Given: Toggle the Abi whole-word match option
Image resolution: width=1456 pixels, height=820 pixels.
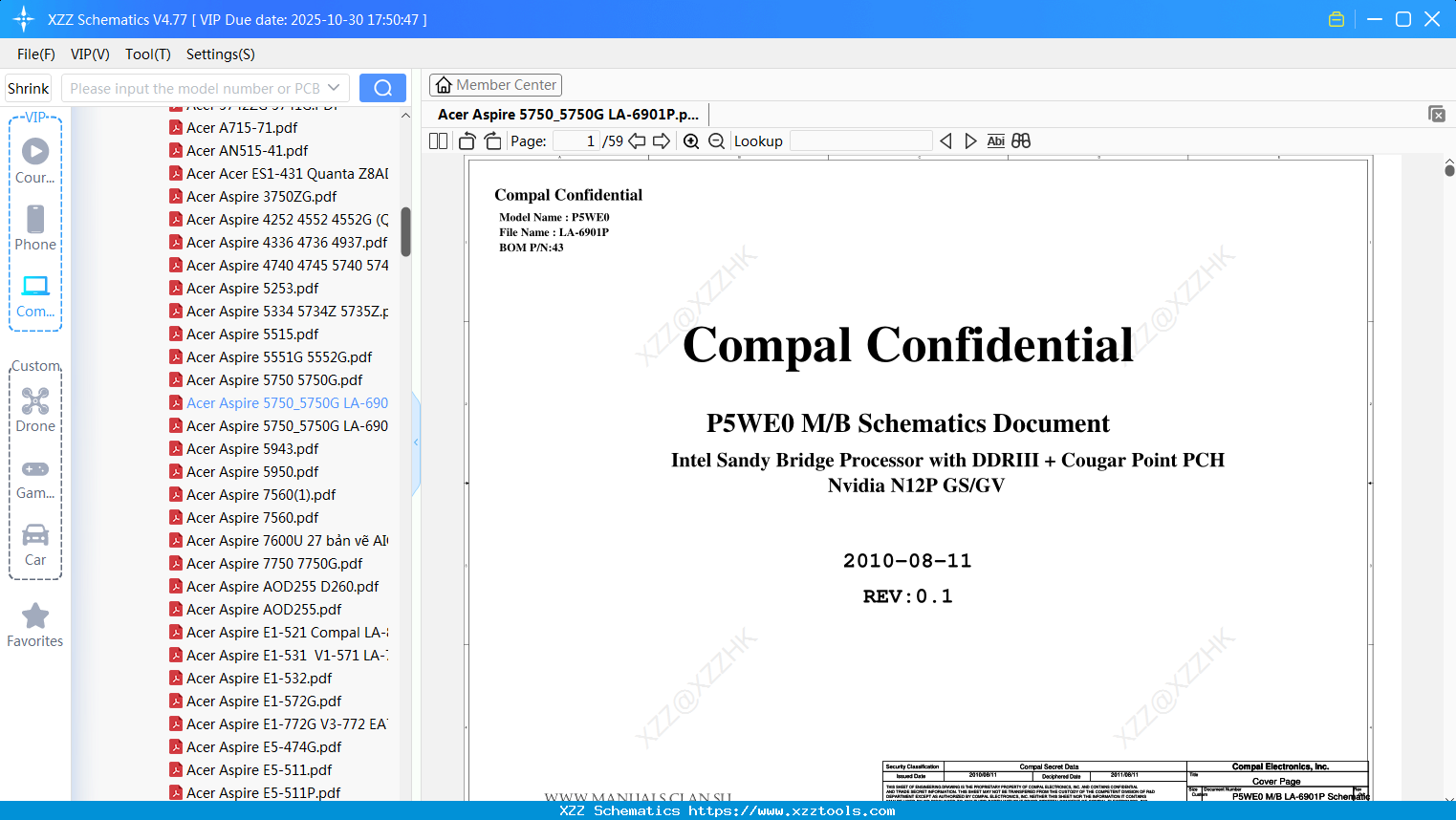Looking at the screenshot, I should point(996,141).
